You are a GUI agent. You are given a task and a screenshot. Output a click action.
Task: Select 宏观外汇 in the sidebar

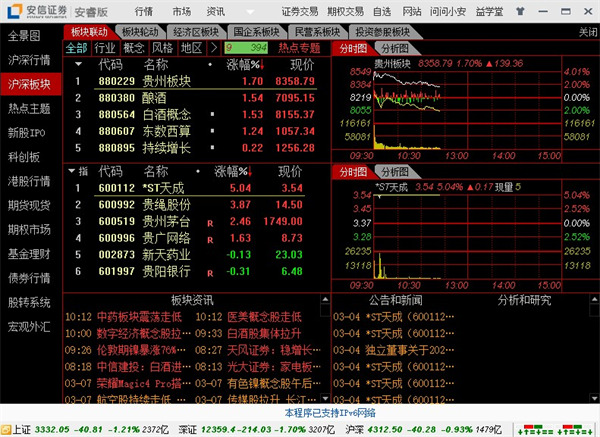29,327
